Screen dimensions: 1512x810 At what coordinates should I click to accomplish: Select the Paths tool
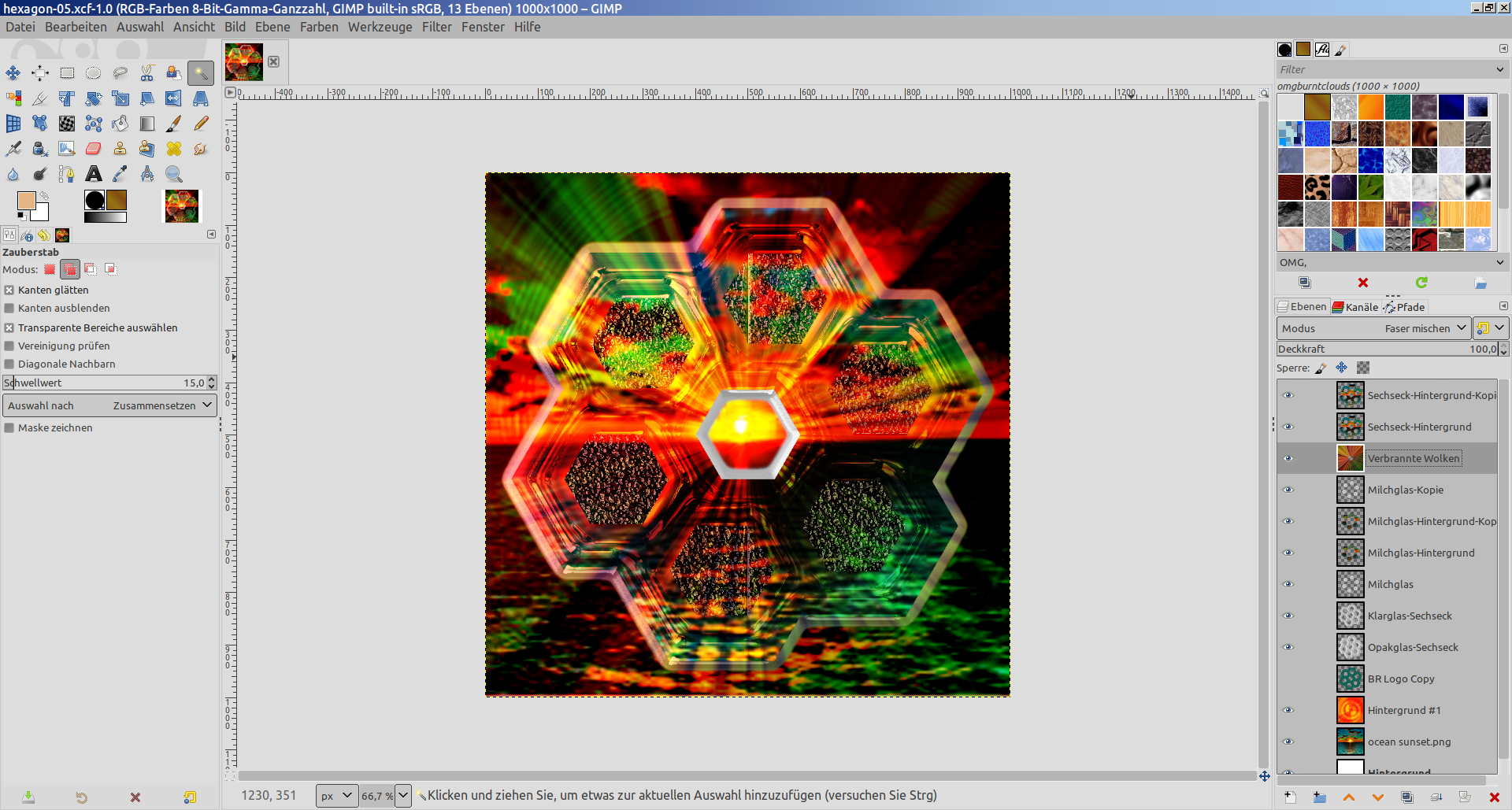click(x=67, y=174)
